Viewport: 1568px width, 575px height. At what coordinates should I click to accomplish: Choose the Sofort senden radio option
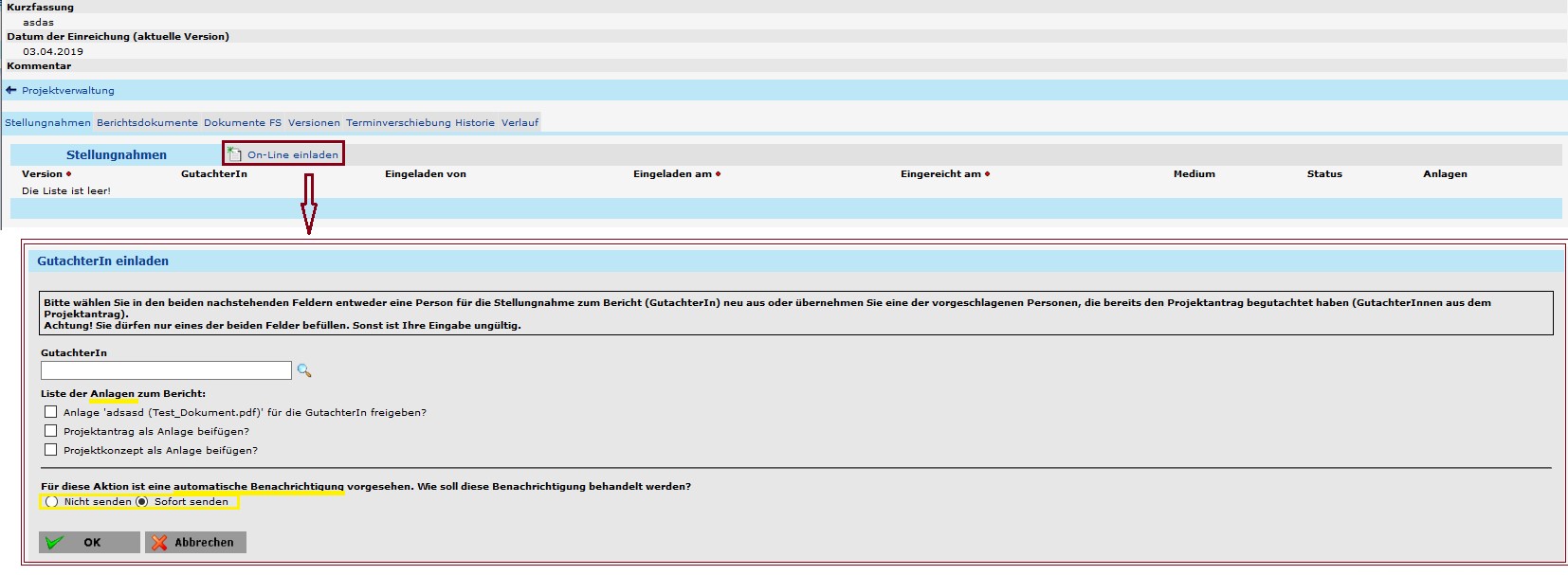pyautogui.click(x=142, y=502)
